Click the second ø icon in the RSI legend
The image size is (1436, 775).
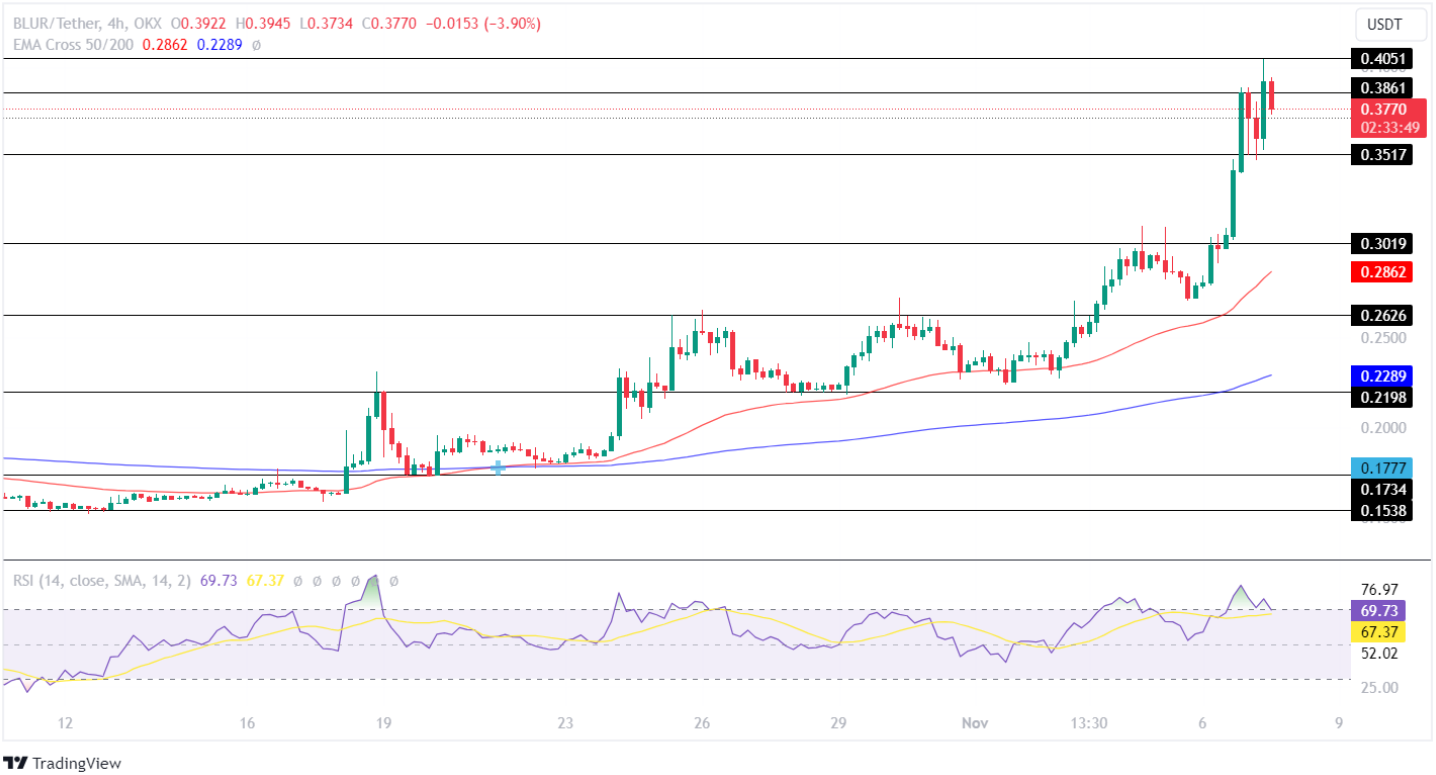(x=317, y=579)
